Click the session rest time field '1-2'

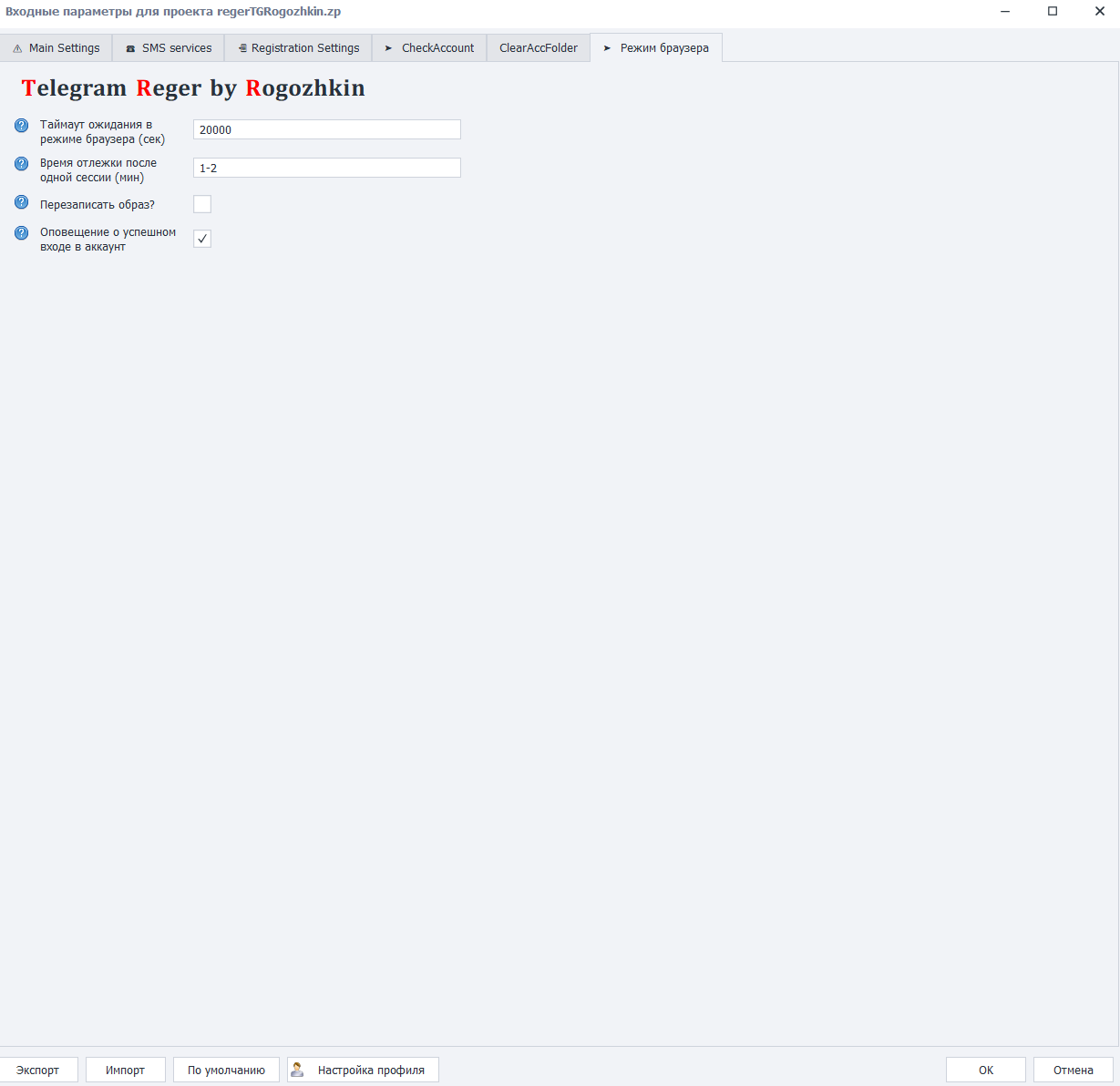327,168
